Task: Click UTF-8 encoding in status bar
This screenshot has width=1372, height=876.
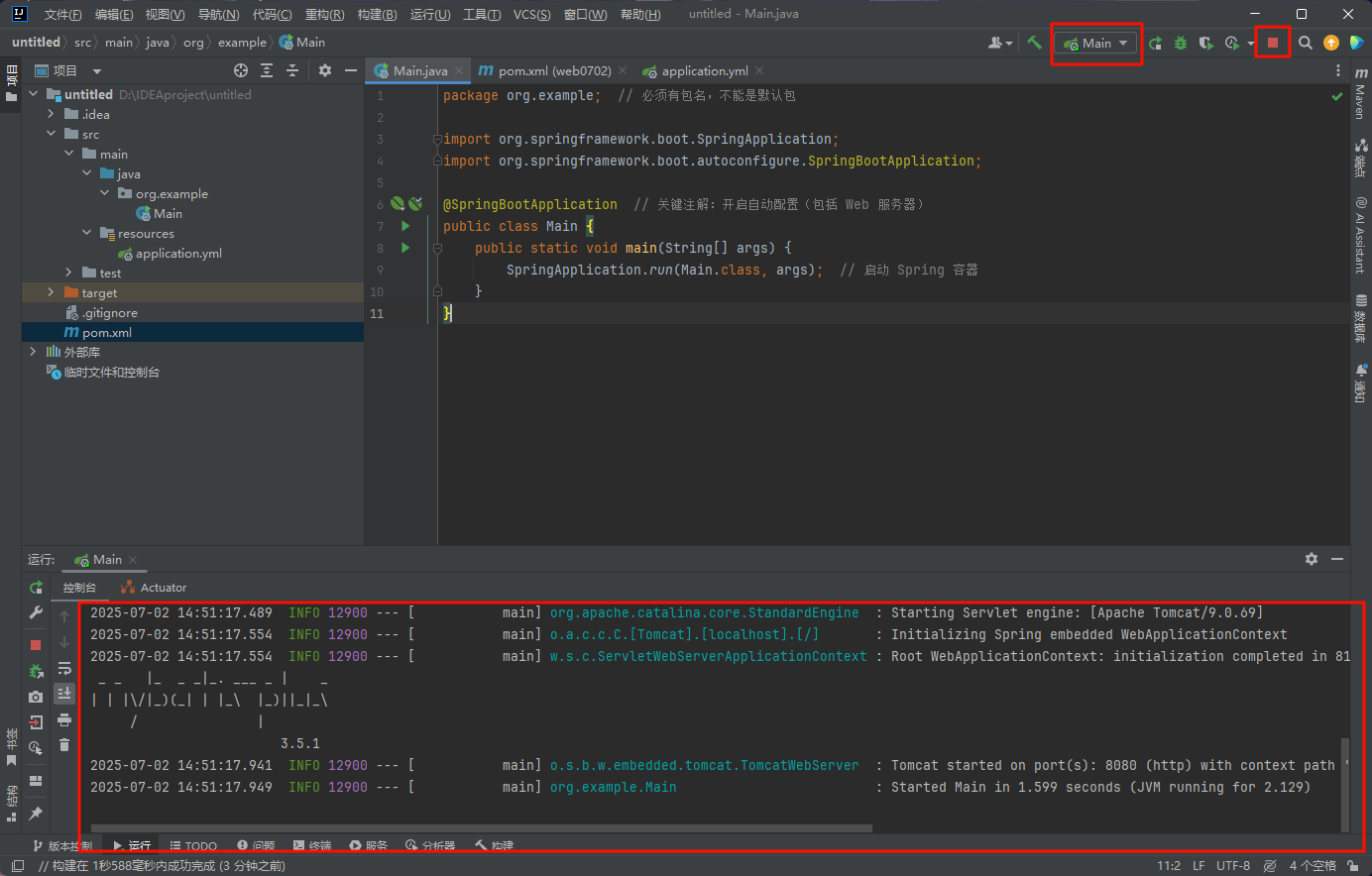Action: pyautogui.click(x=1233, y=866)
